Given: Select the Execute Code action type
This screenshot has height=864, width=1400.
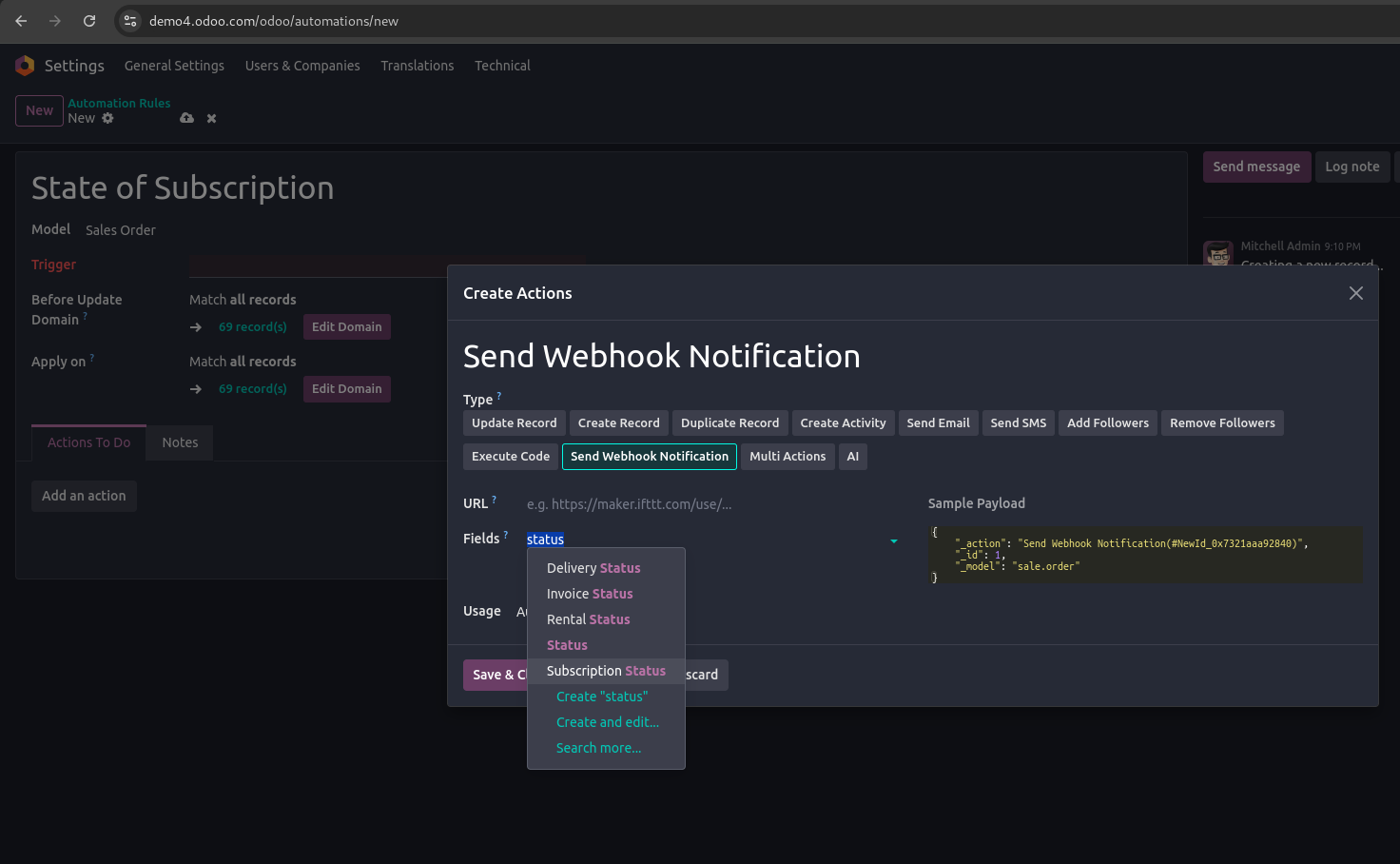Looking at the screenshot, I should coord(510,457).
